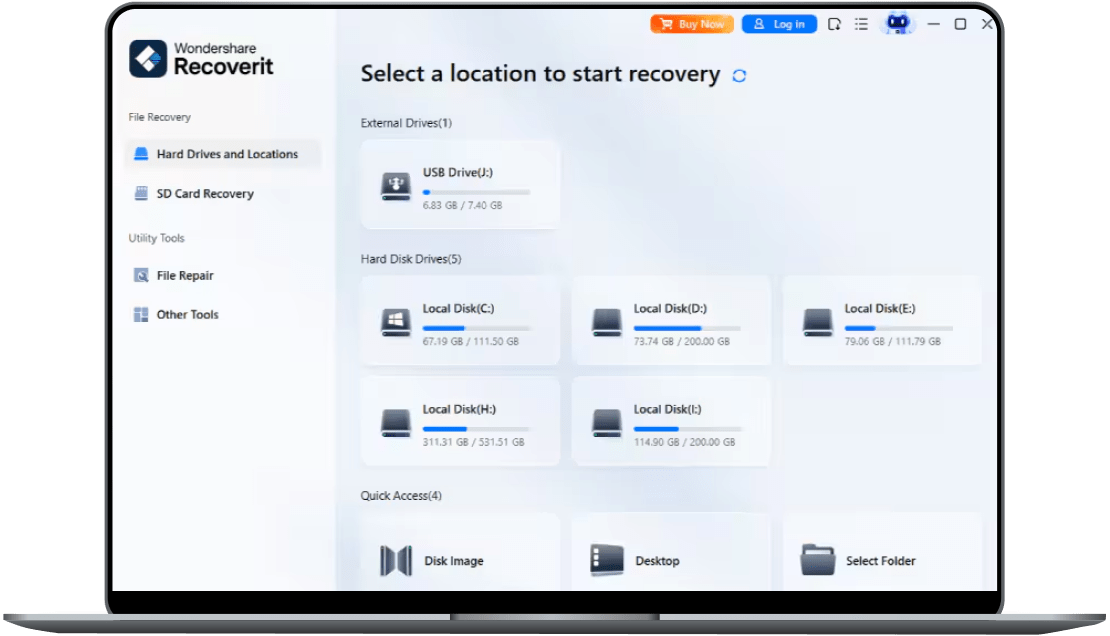Maximize the Recoverit window
Screen dimensions: 1110x636
pyautogui.click(x=960, y=24)
